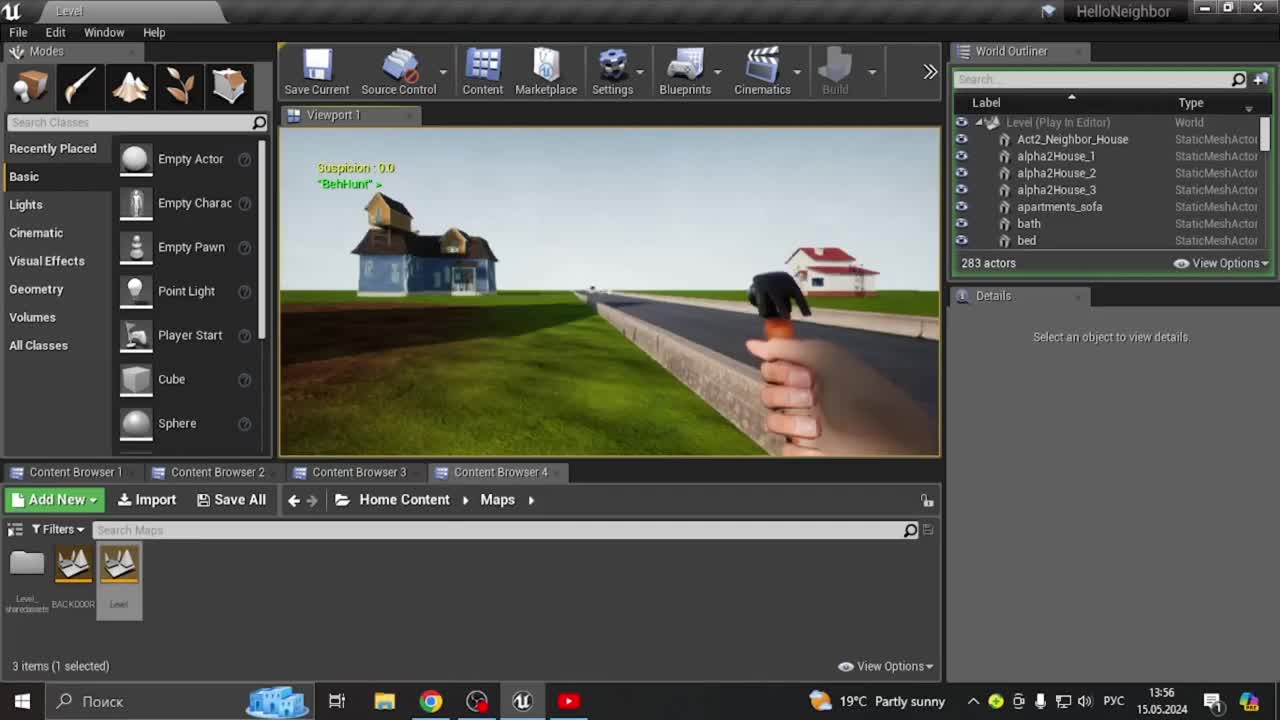The width and height of the screenshot is (1280, 720).
Task: Open Cinematics toolbar button
Action: [762, 72]
